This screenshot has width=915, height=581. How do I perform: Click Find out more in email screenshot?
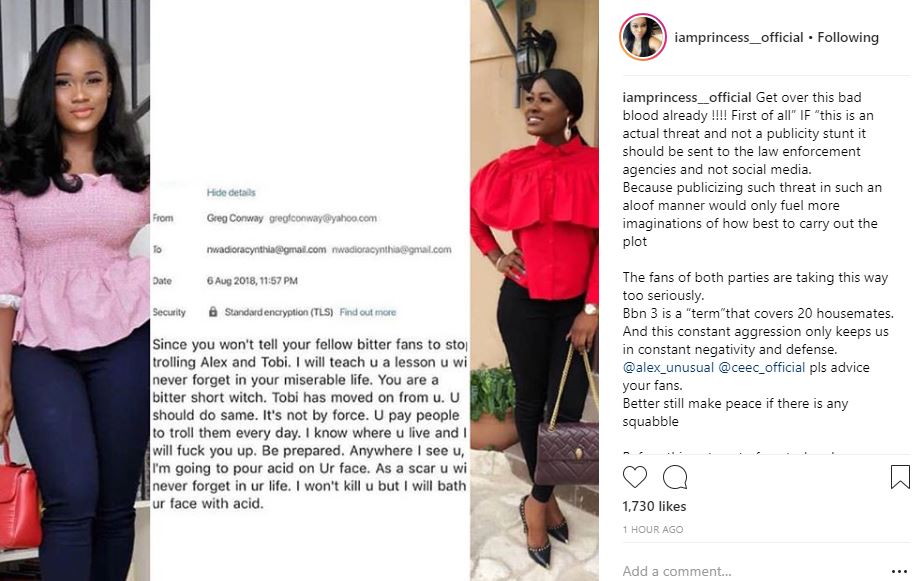pos(368,312)
